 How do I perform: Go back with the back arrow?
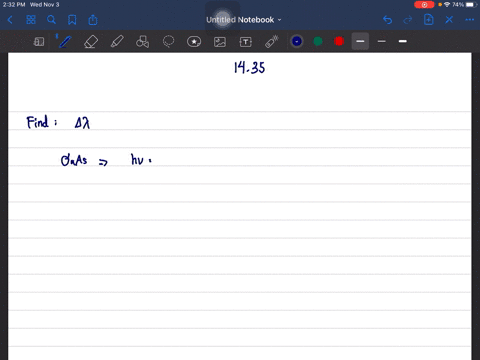tap(10, 20)
